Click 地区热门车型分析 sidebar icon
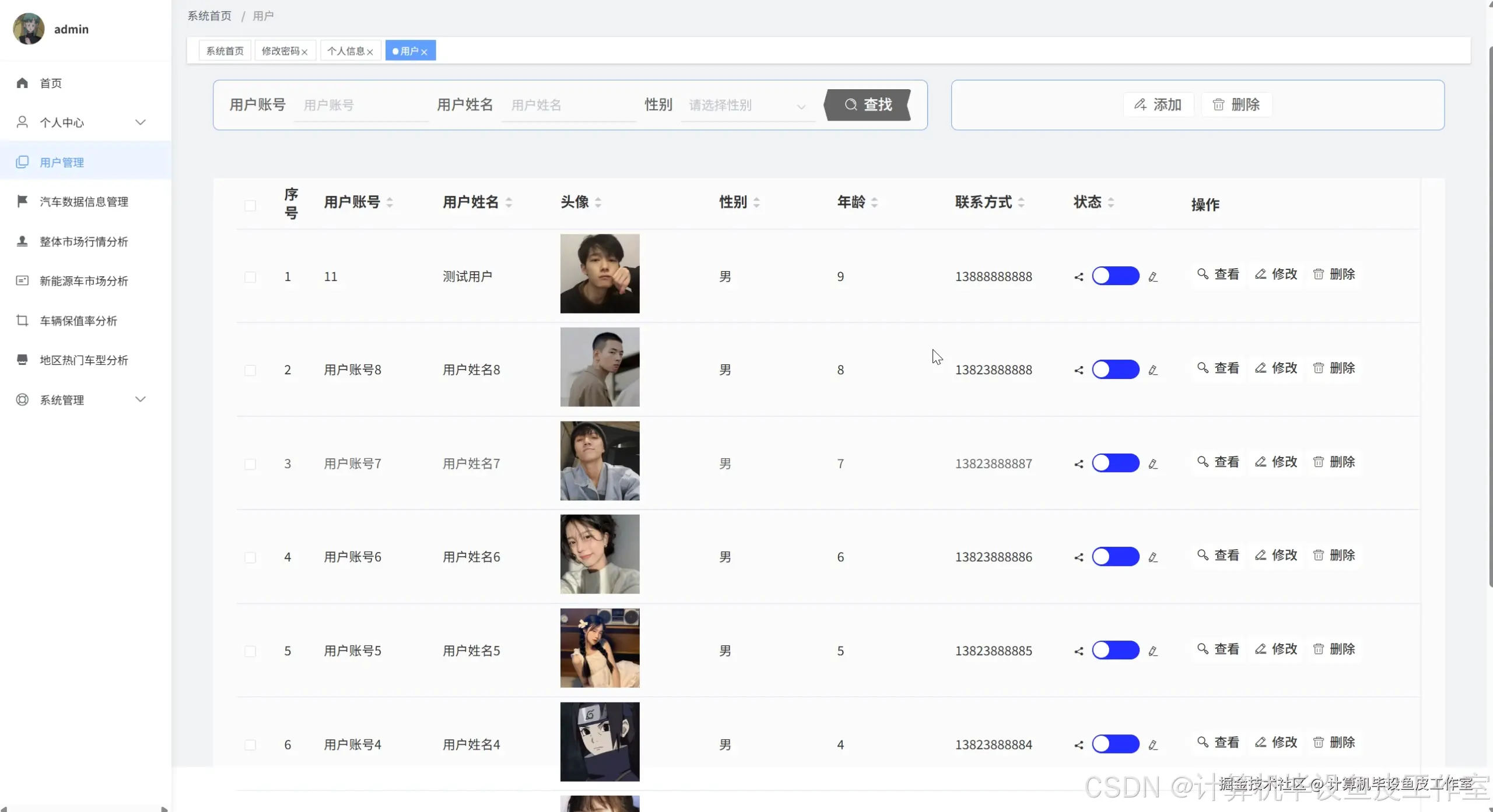 22,360
